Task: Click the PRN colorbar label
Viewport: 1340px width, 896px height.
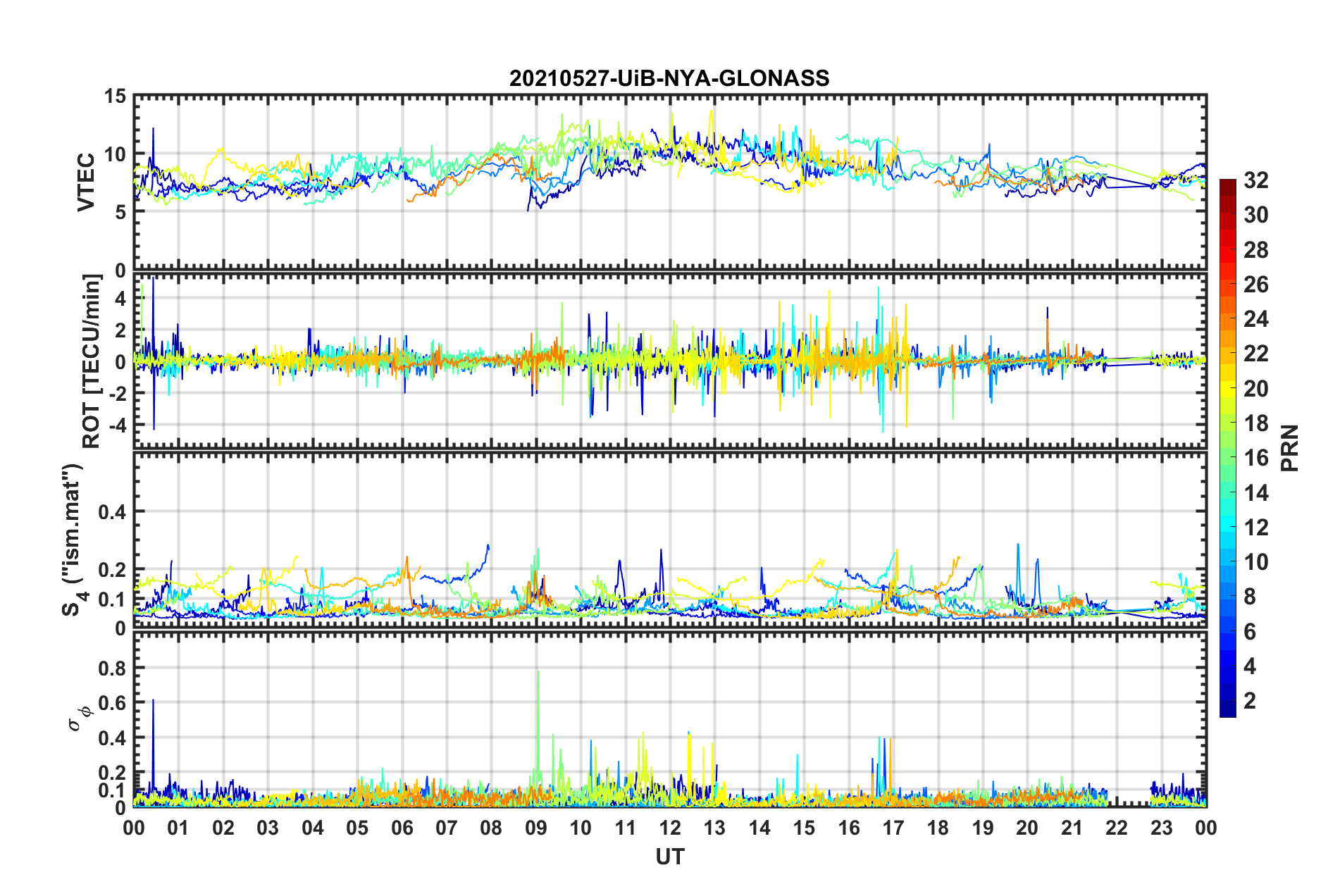Action: pyautogui.click(x=1289, y=448)
